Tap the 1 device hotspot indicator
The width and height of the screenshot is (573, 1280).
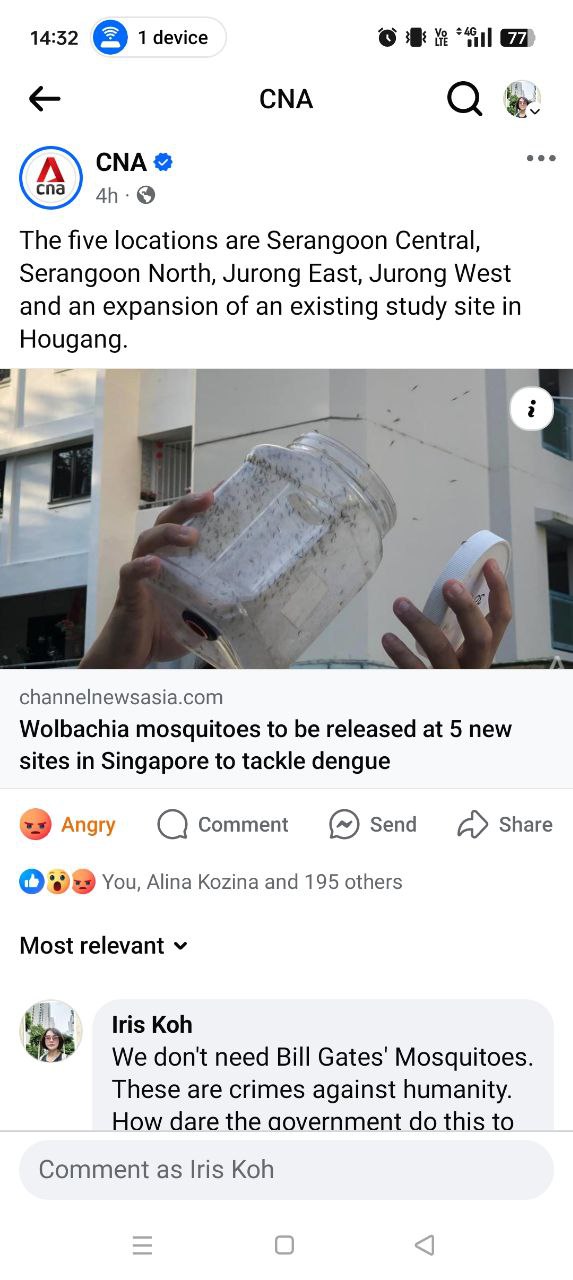click(158, 38)
